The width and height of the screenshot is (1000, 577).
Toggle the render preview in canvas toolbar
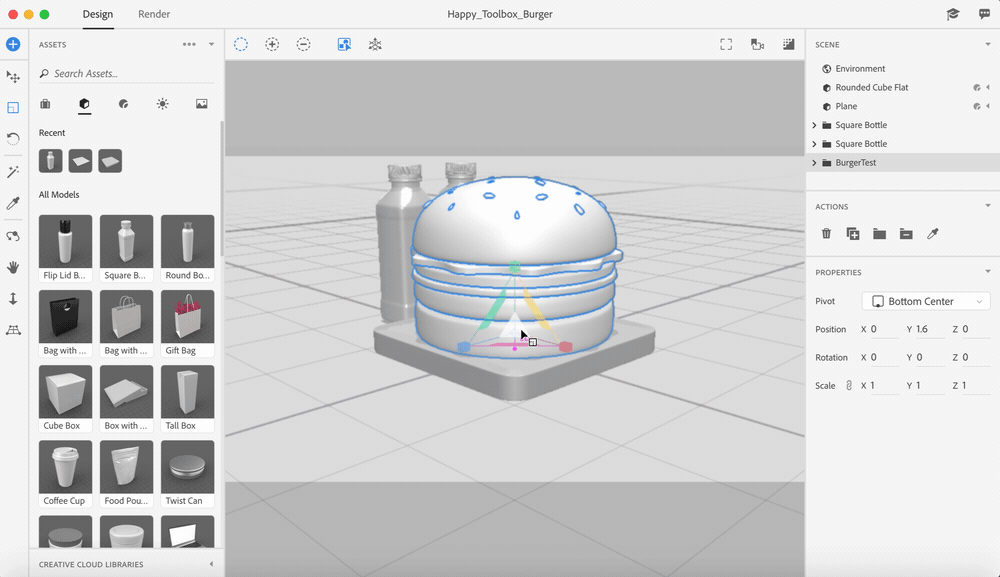pyautogui.click(x=789, y=44)
